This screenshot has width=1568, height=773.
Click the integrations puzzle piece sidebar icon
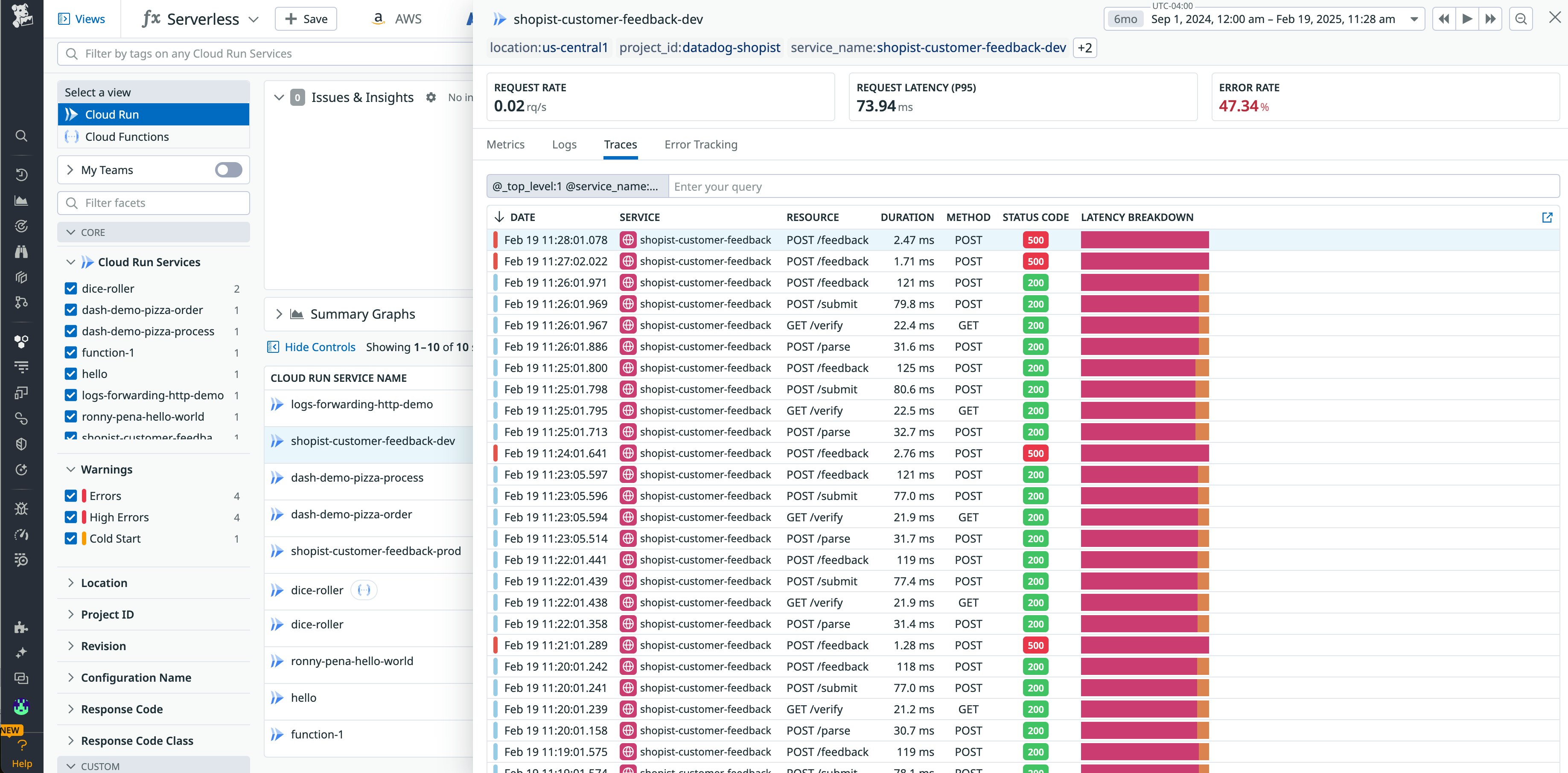[21, 627]
